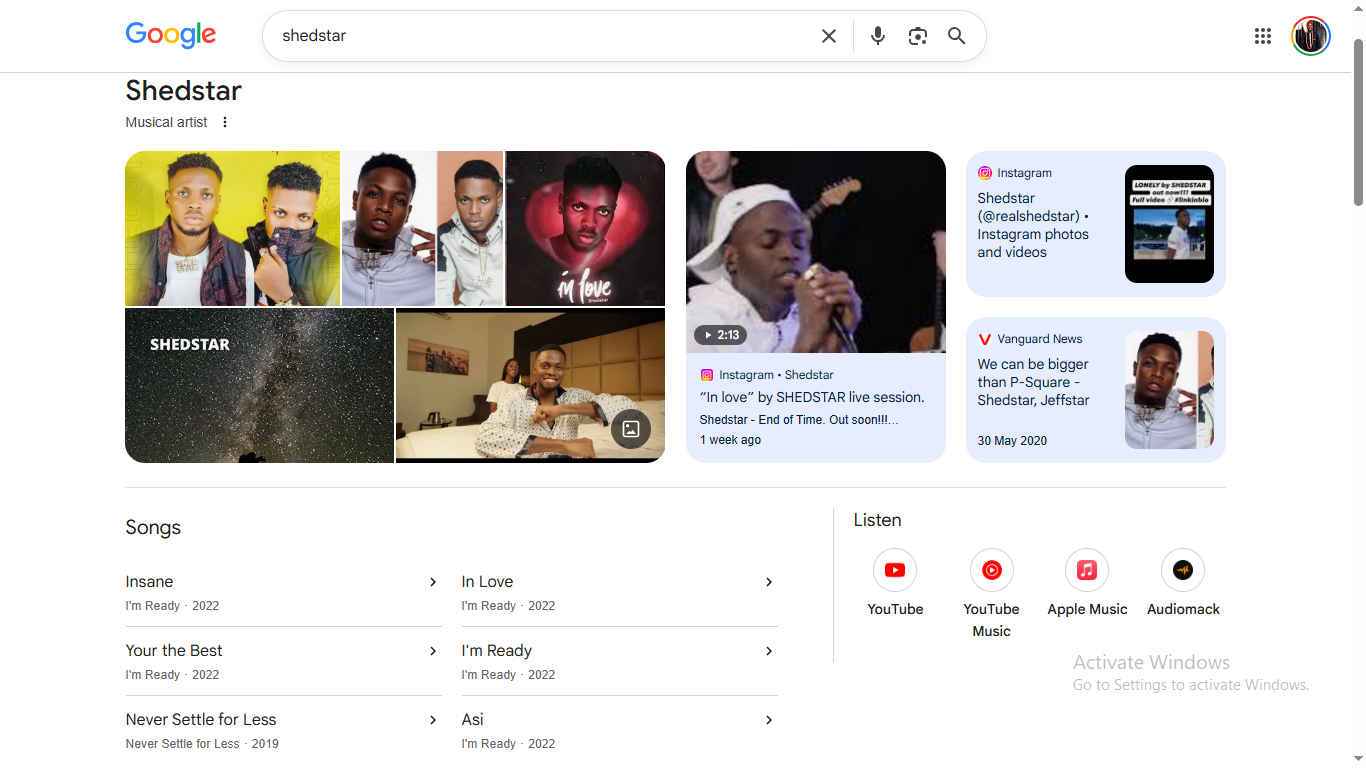This screenshot has height=768, width=1366.
Task: Click the magnifier search icon
Action: pyautogui.click(x=957, y=36)
